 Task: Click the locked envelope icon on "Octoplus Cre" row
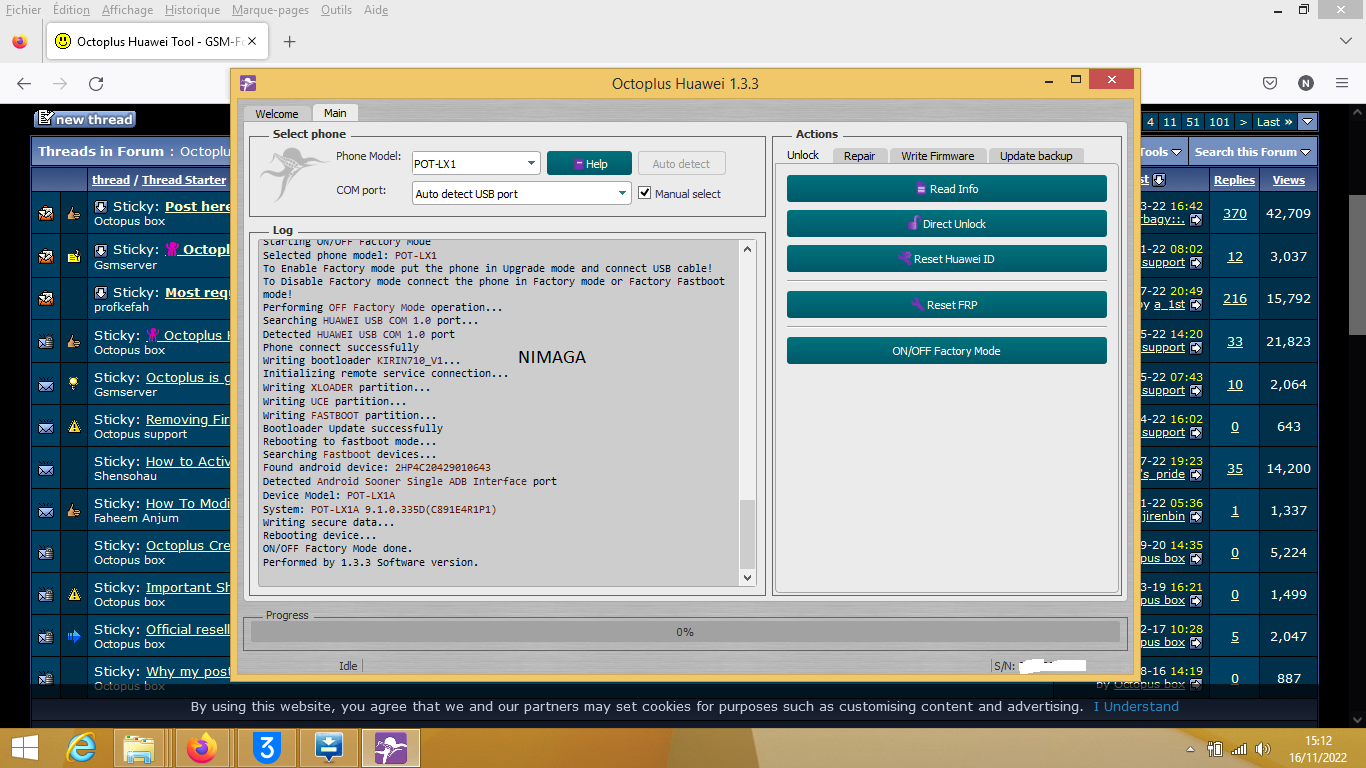tap(46, 552)
